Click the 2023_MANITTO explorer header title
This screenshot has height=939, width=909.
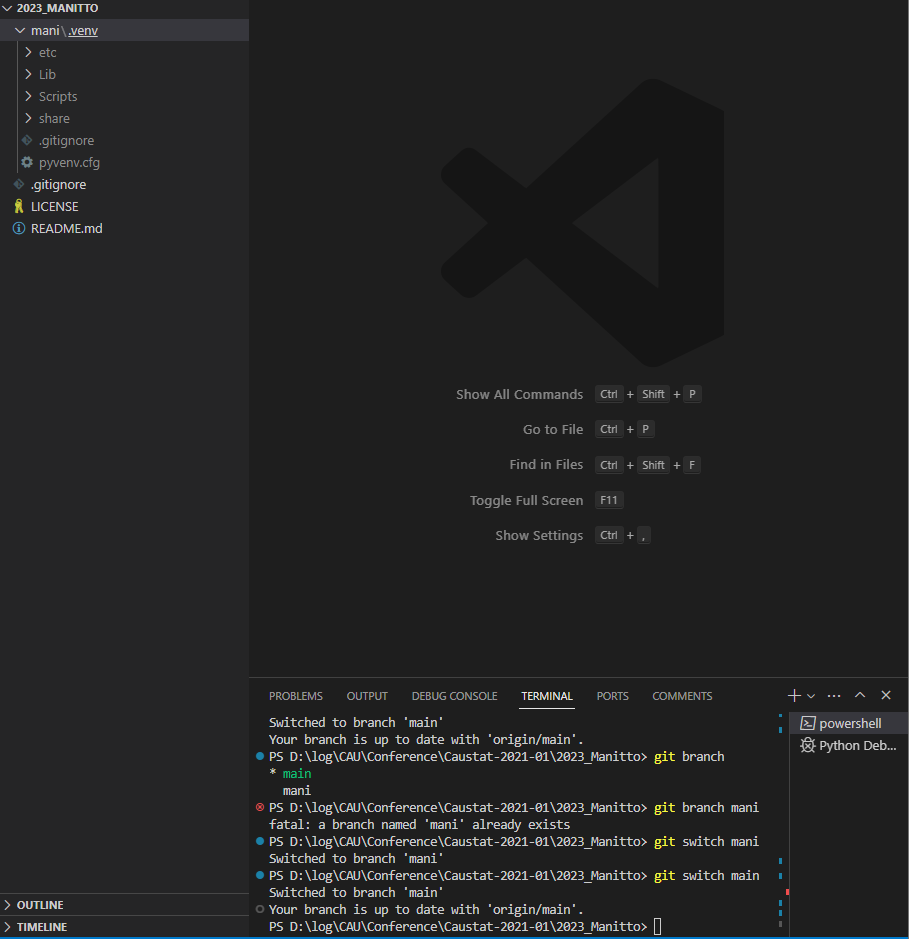coord(57,8)
